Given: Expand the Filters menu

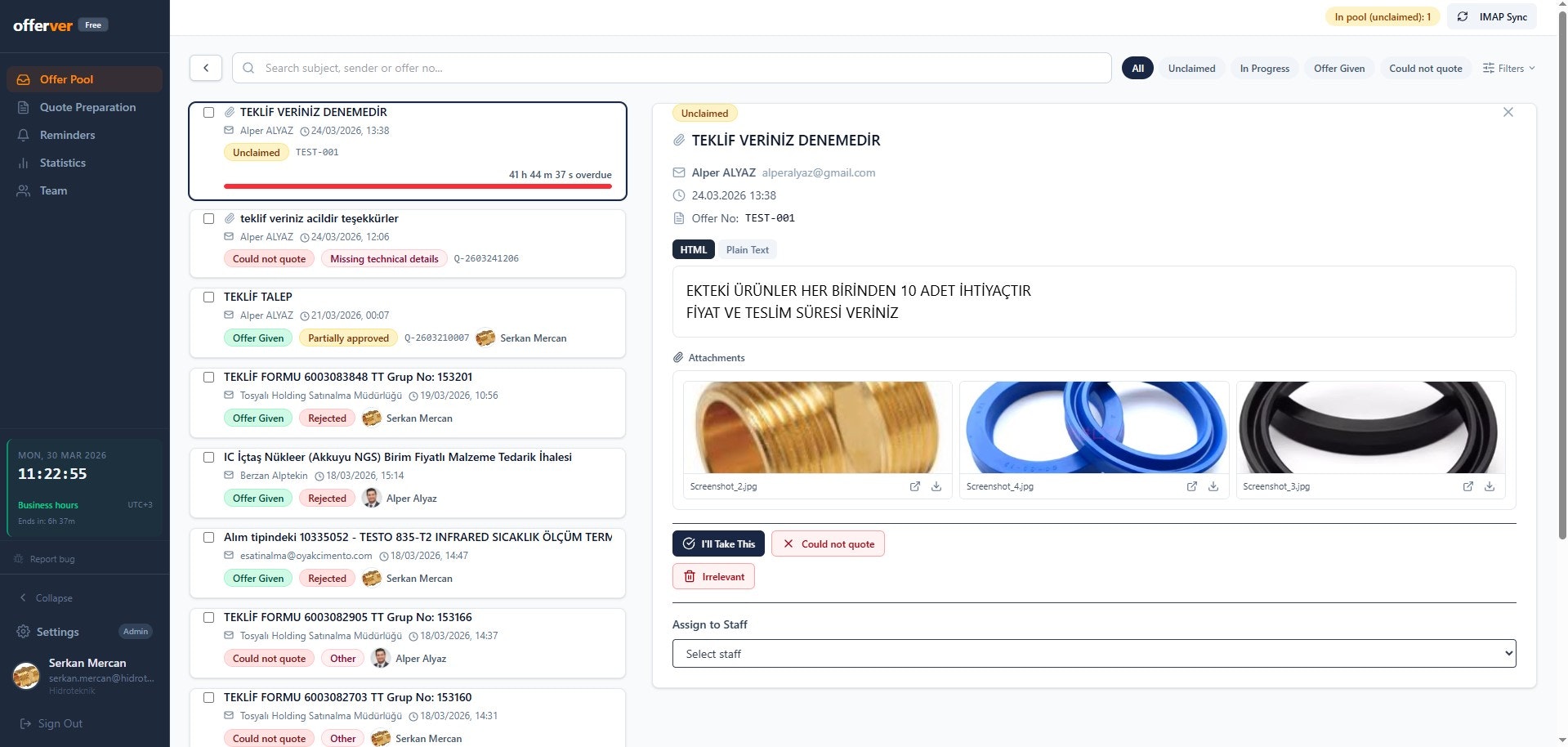Looking at the screenshot, I should (1508, 68).
